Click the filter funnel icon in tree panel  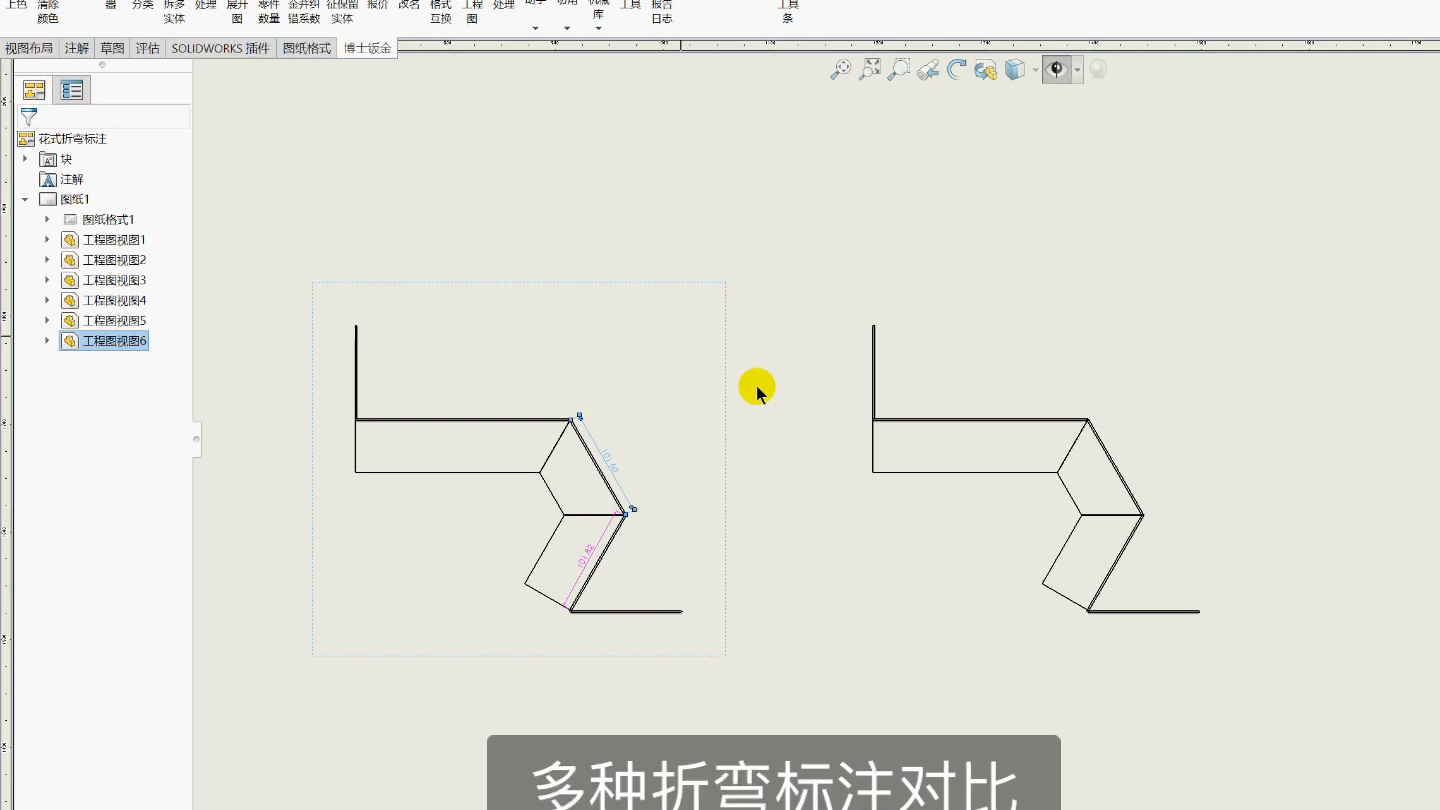point(29,117)
